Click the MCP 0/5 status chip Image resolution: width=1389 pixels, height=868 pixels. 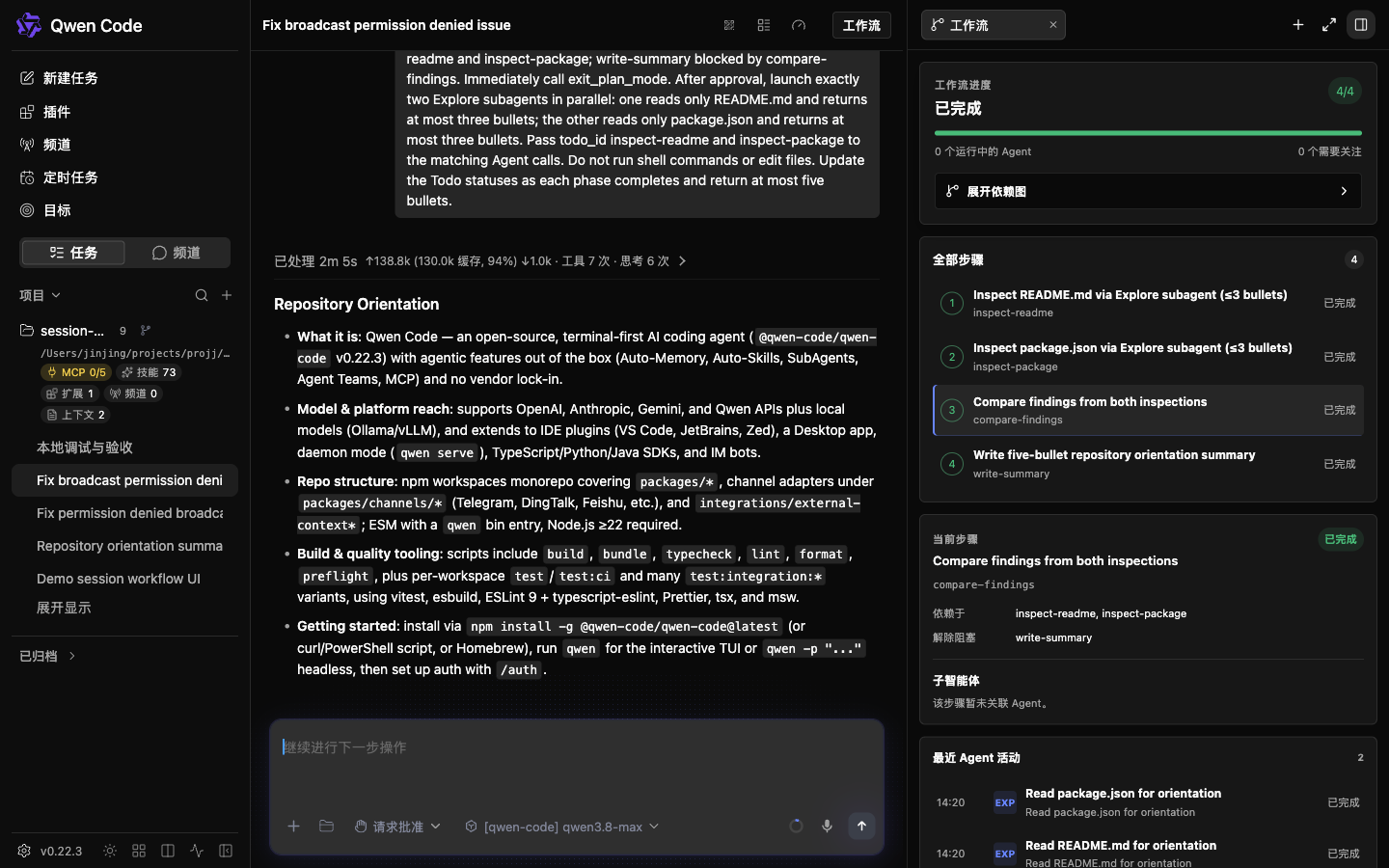pyautogui.click(x=76, y=372)
